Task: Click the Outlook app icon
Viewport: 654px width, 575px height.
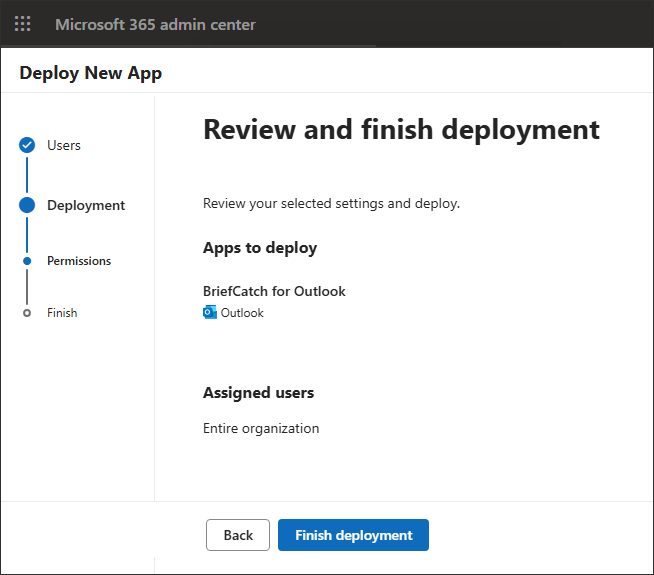Action: 210,312
